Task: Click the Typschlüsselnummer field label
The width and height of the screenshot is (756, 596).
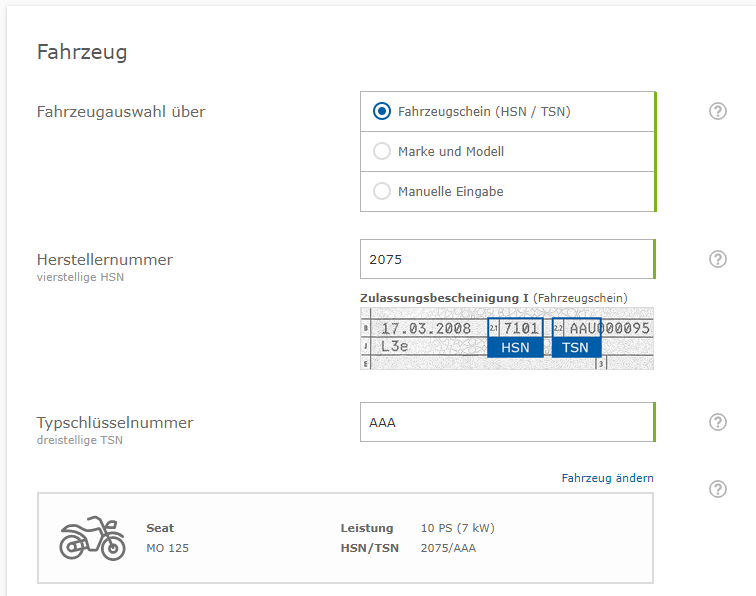Action: (115, 423)
